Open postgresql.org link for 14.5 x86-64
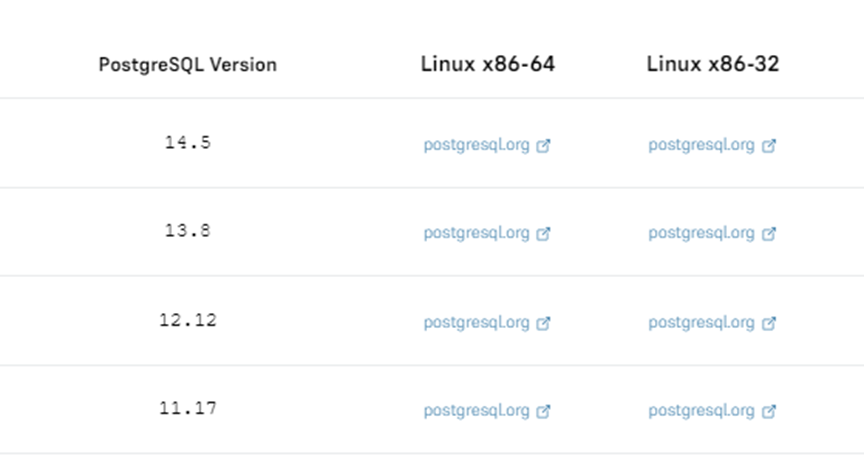This screenshot has width=864, height=465. click(476, 145)
